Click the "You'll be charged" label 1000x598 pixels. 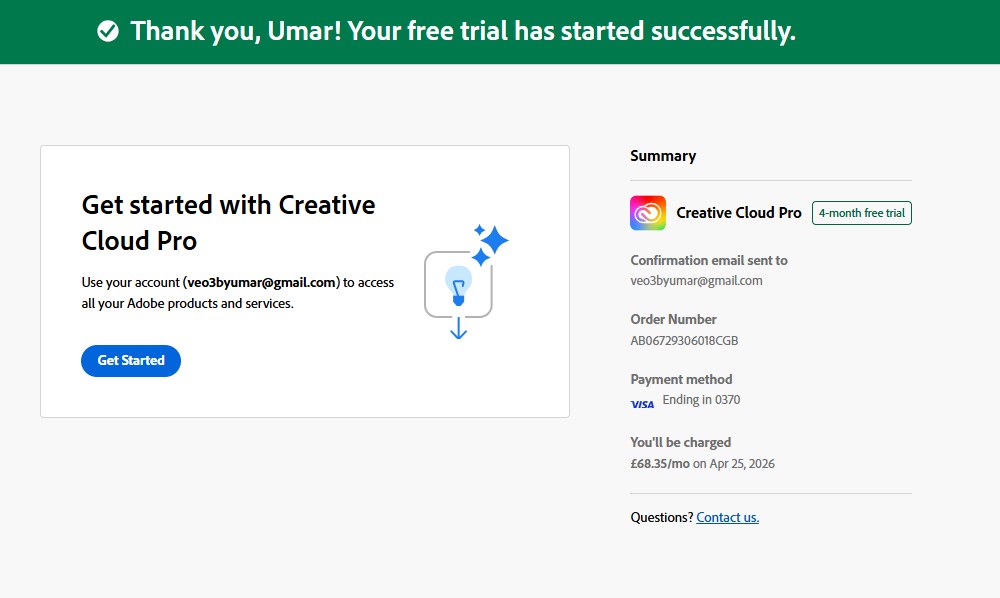point(680,442)
